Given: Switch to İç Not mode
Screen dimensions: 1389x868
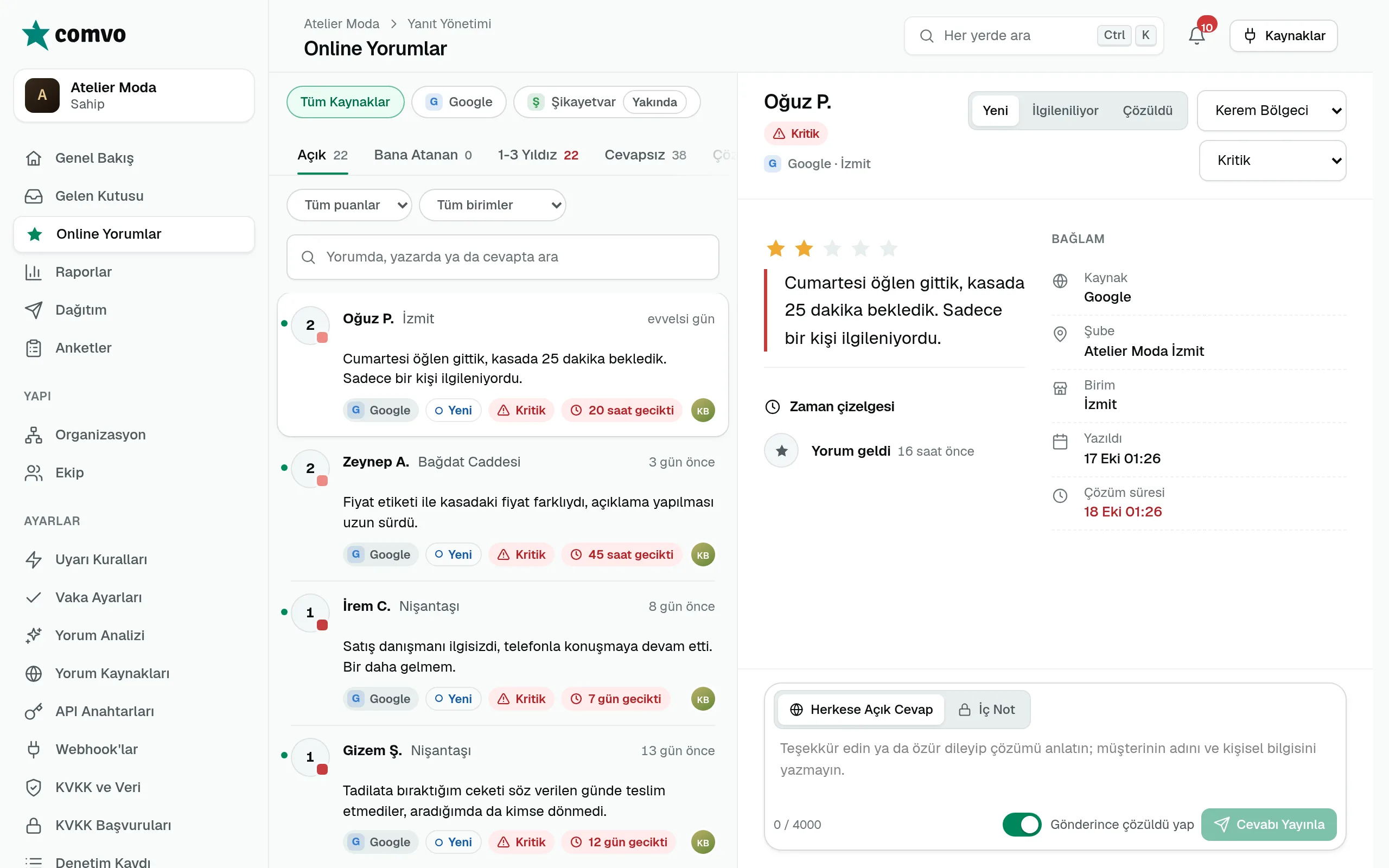Looking at the screenshot, I should coord(986,710).
